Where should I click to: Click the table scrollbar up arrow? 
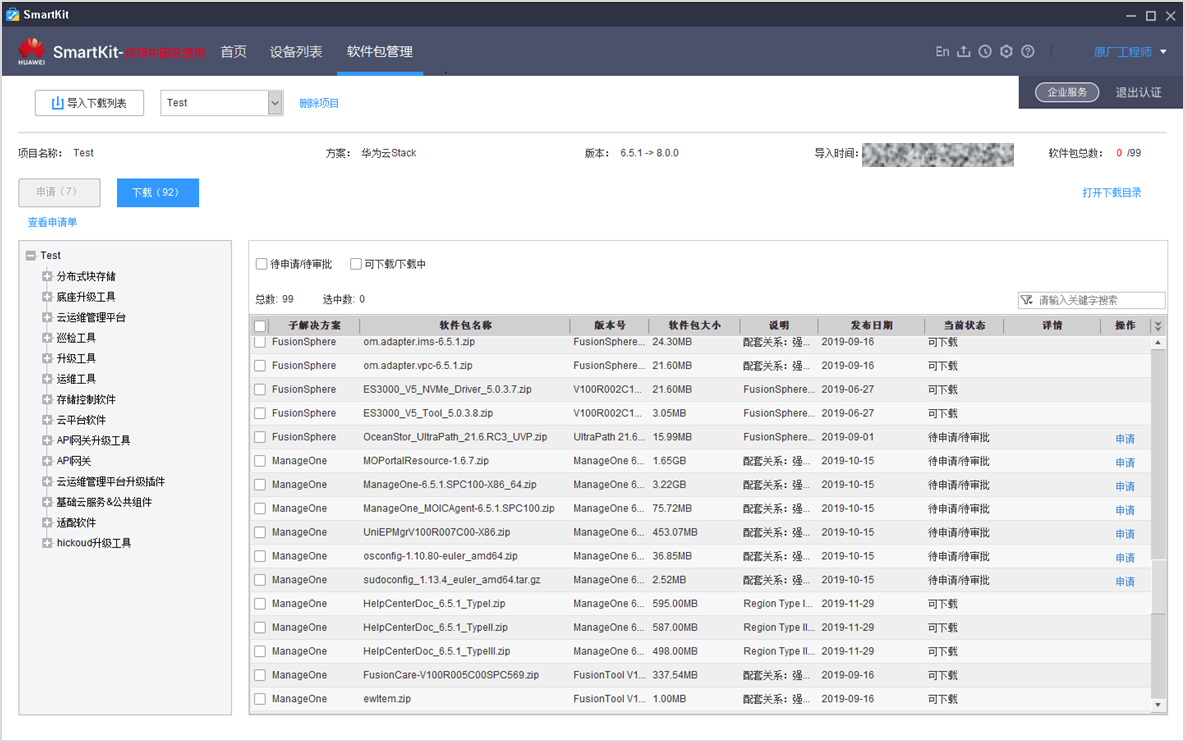(1158, 342)
